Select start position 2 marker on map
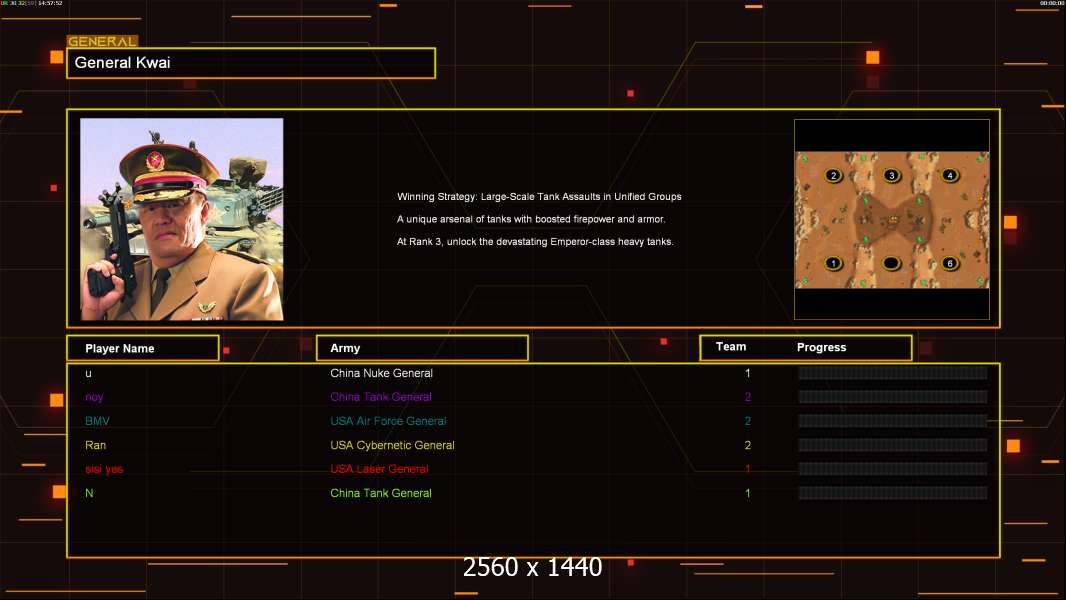 pos(833,176)
